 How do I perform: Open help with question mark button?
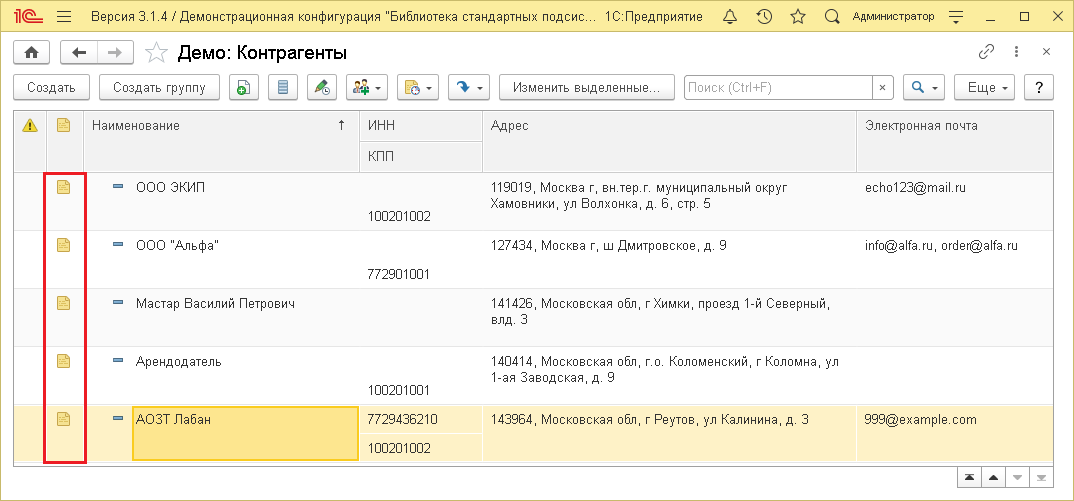(x=1039, y=88)
